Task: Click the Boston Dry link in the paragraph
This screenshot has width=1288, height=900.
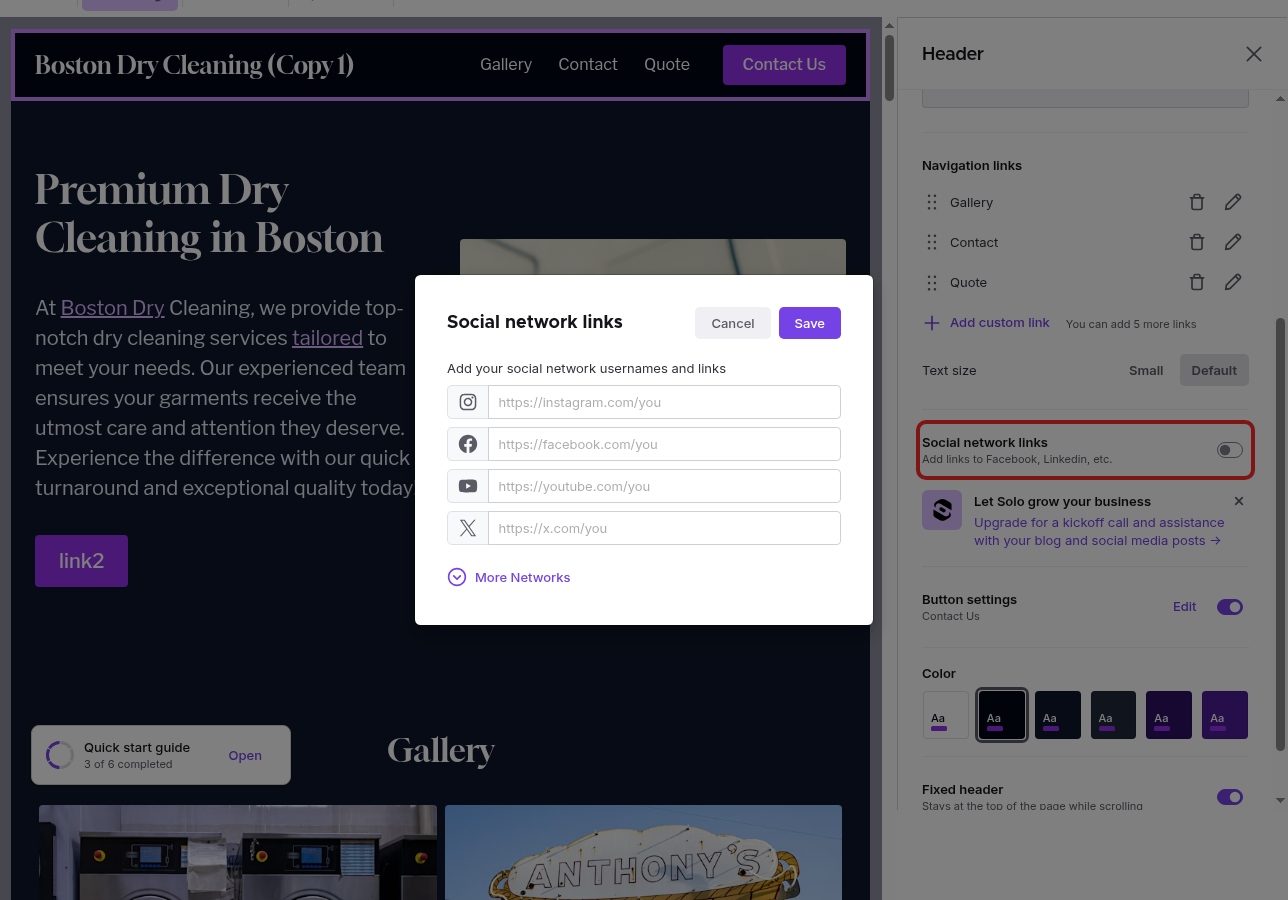Action: pyautogui.click(x=112, y=307)
